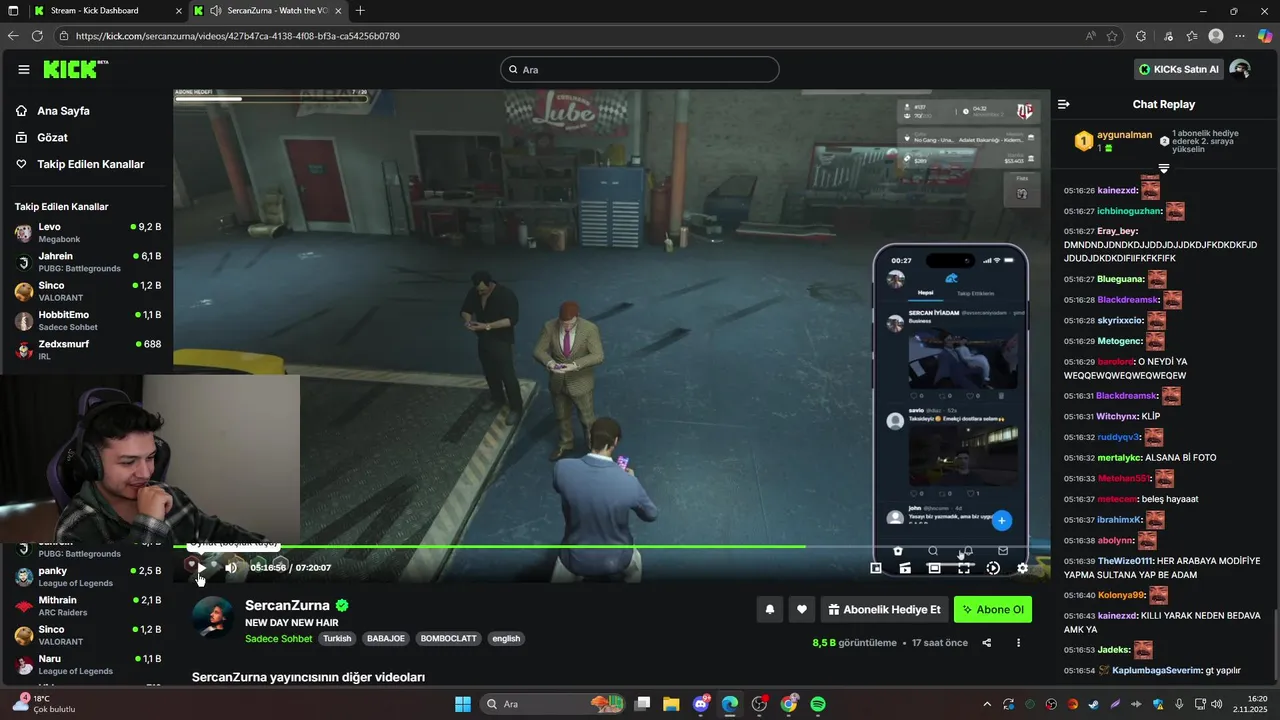Show hidden system tray icons
This screenshot has height=720, width=1280.
[x=987, y=704]
